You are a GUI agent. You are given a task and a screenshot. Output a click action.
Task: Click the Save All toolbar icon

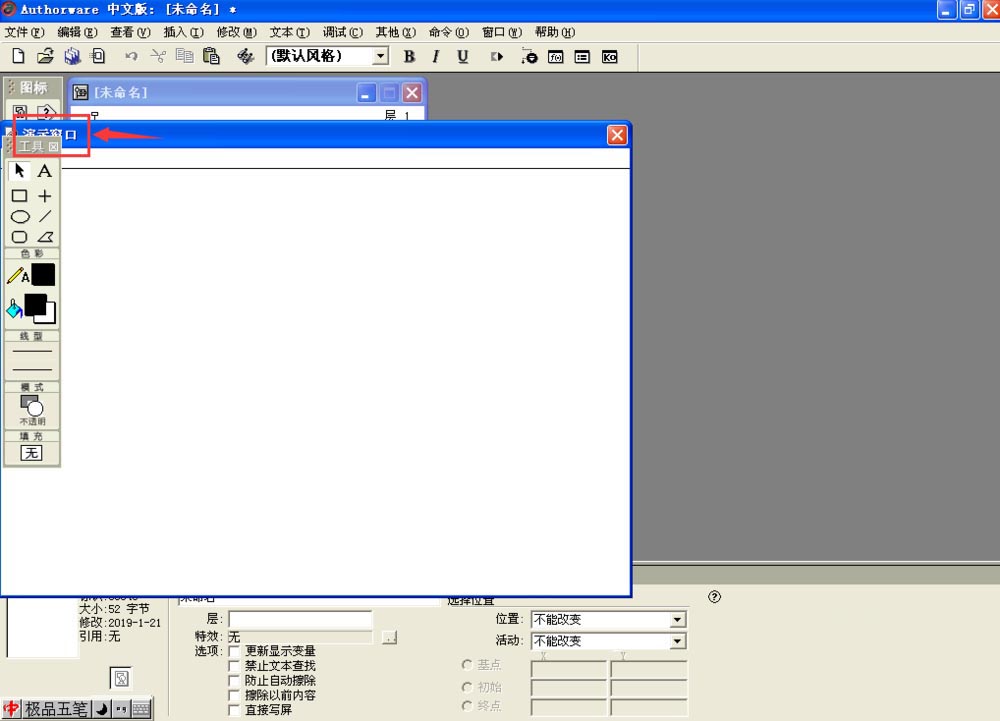72,56
